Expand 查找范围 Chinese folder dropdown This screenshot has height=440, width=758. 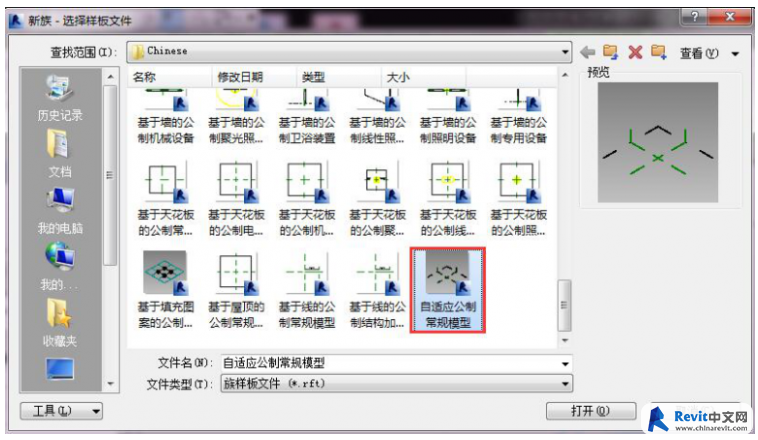pos(565,52)
